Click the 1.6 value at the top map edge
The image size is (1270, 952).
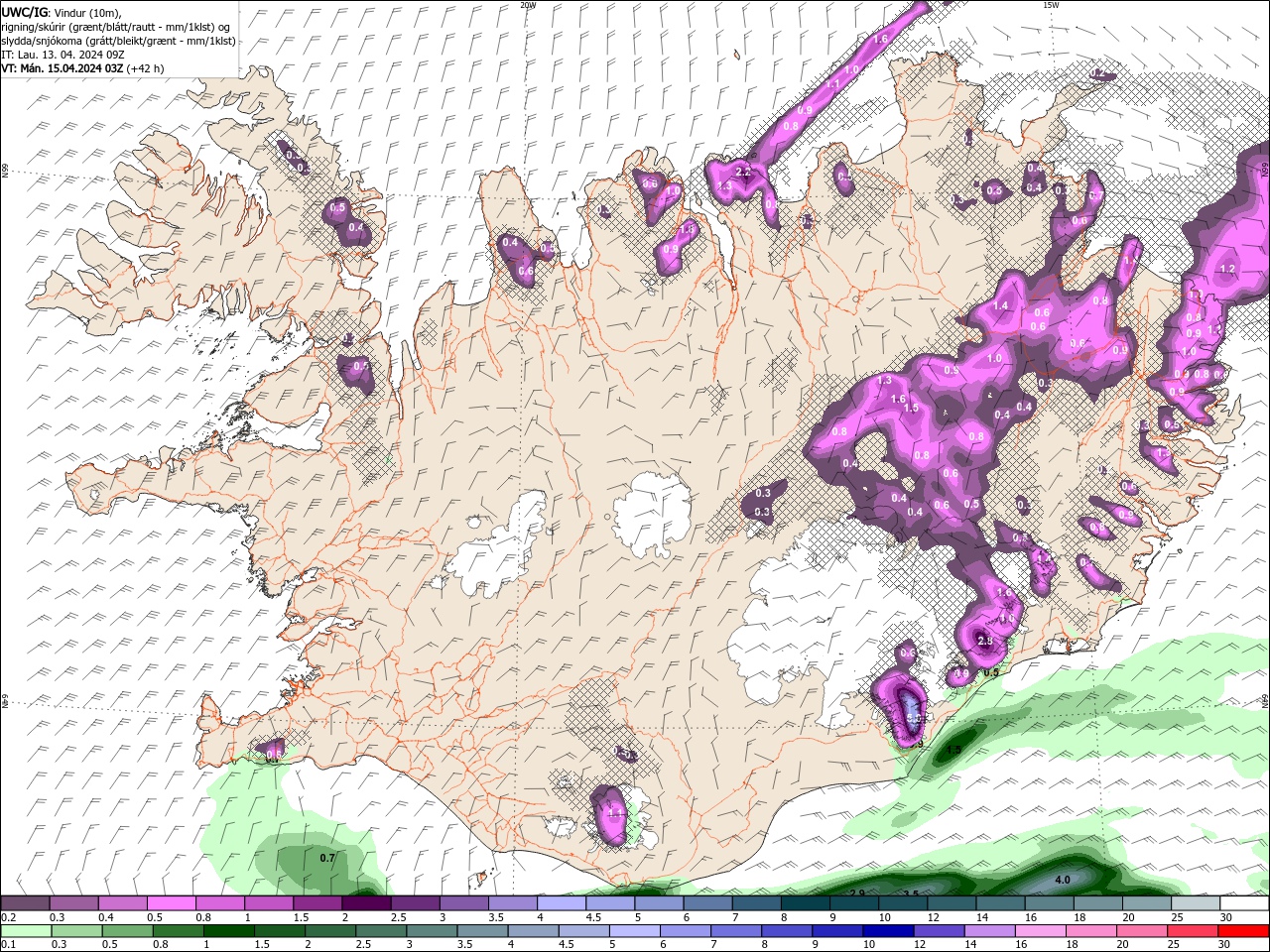(880, 39)
